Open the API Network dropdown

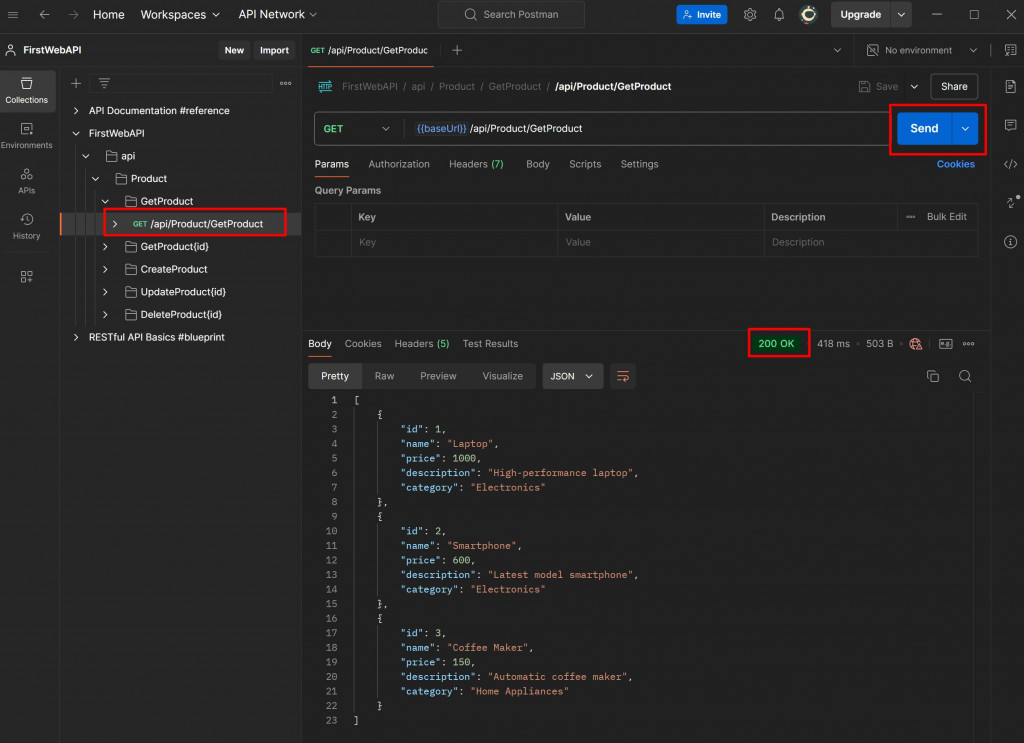(278, 14)
